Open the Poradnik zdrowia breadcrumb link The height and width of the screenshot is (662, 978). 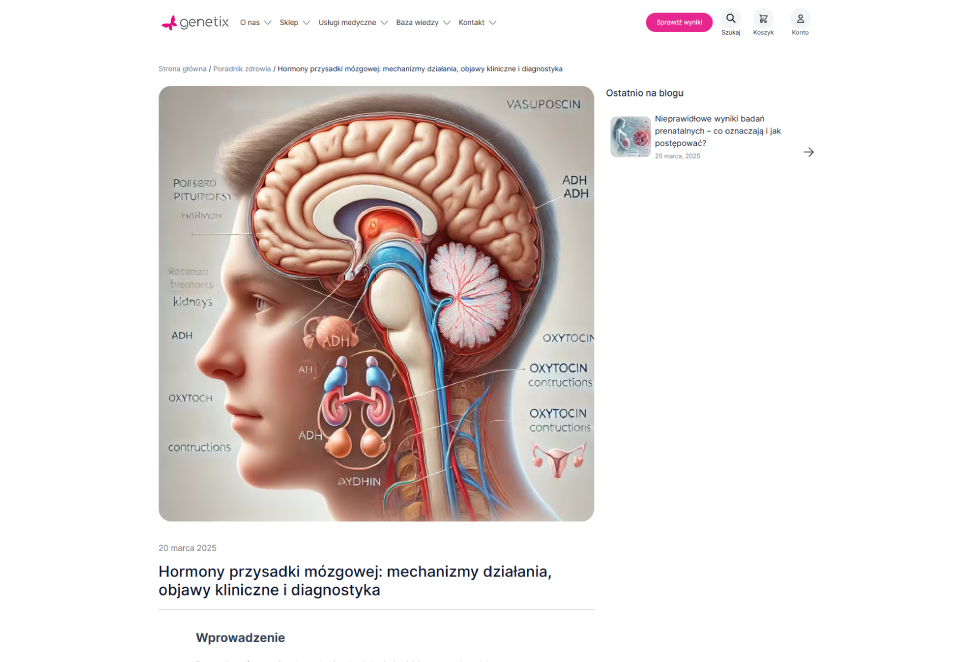[x=242, y=69]
